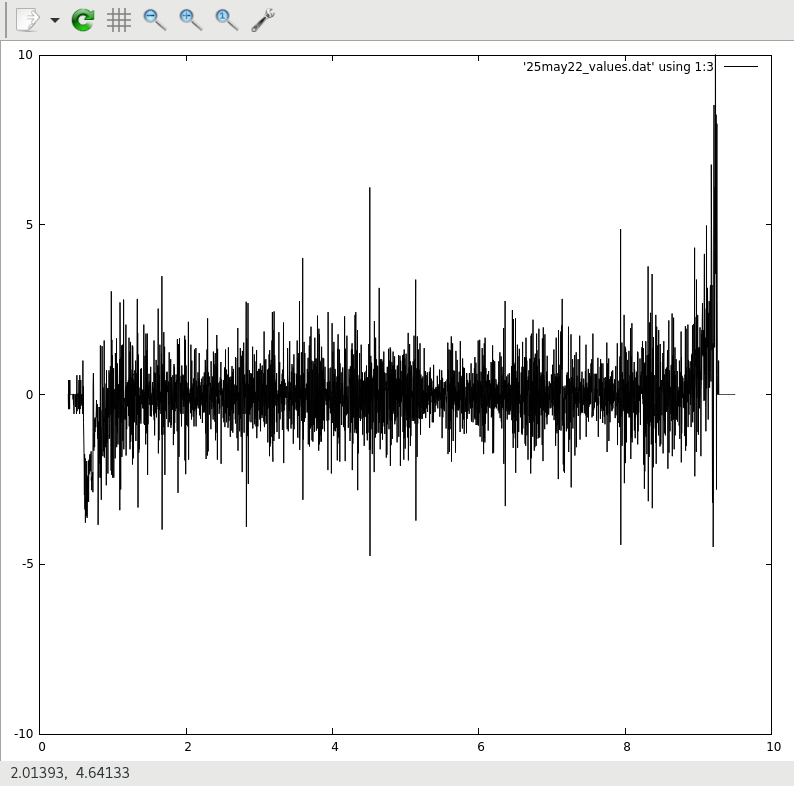Click the copy/export plot to clipboard icon

[x=27, y=20]
